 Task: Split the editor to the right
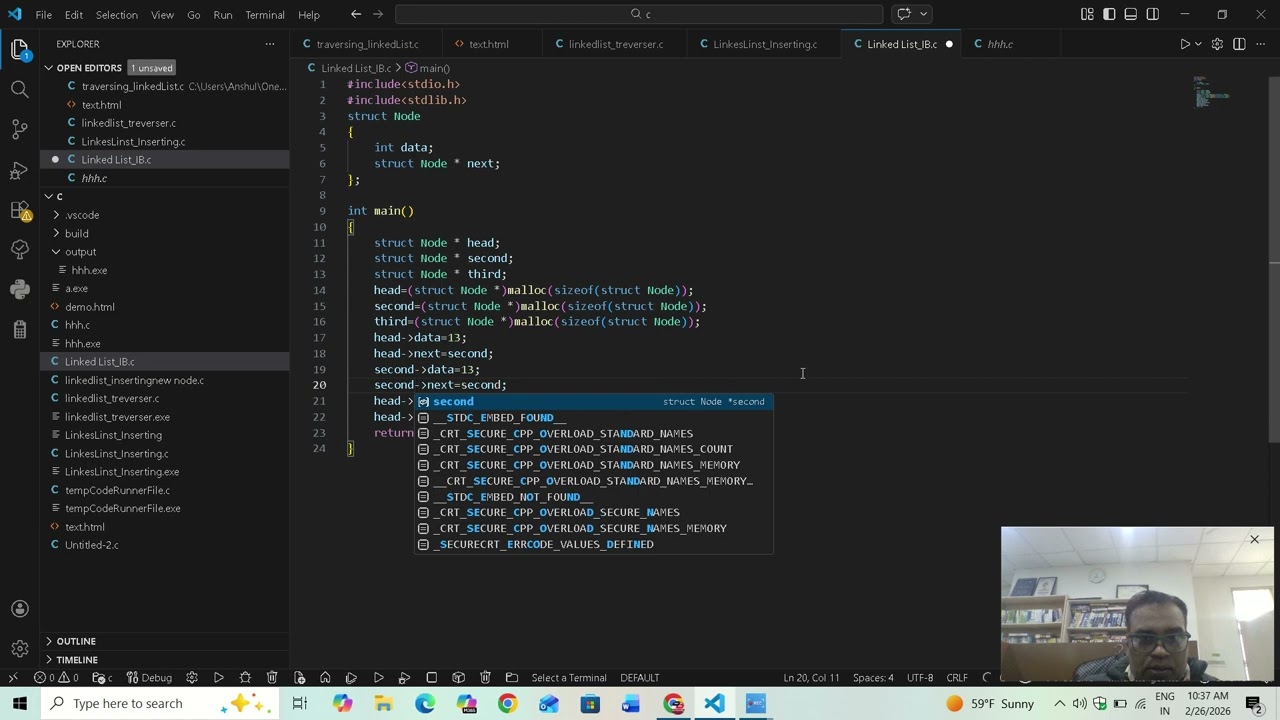click(x=1239, y=44)
